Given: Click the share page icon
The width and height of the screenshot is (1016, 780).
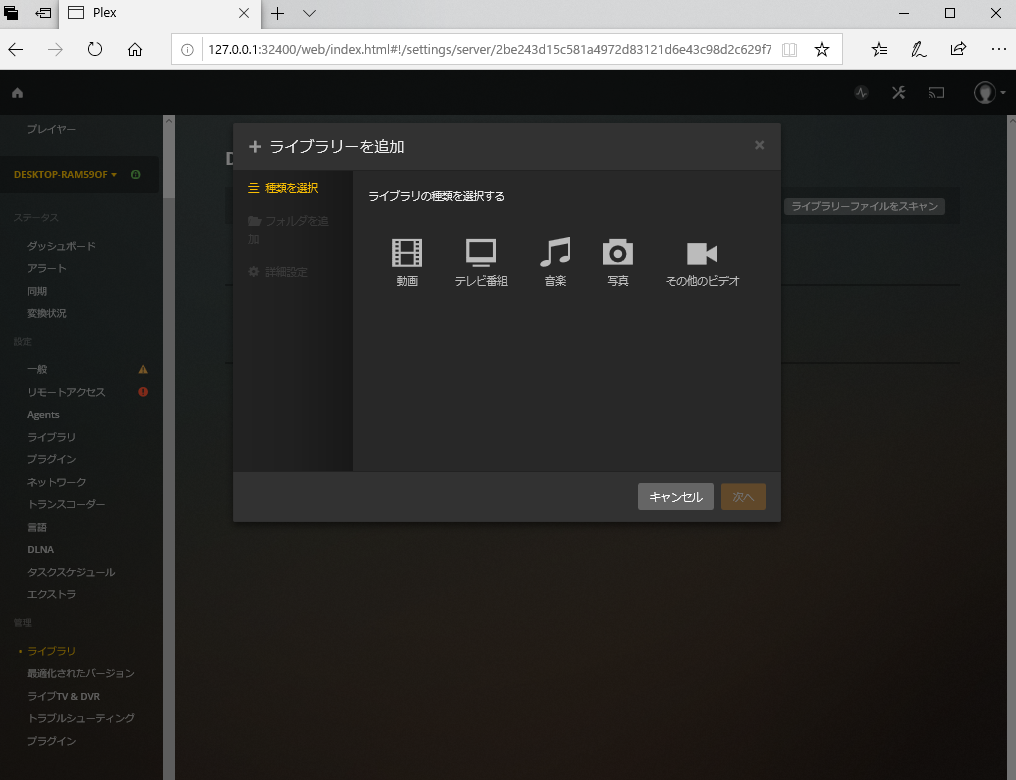Looking at the screenshot, I should (x=958, y=49).
